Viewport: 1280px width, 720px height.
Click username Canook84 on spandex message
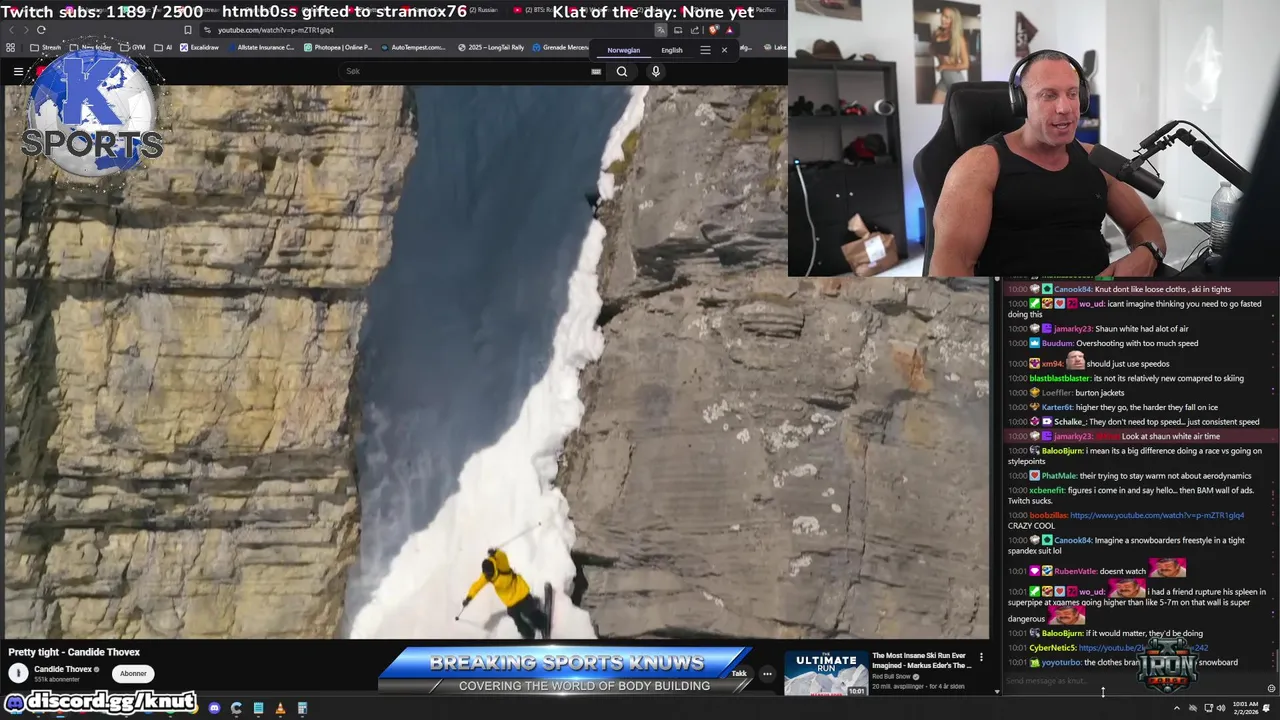click(1073, 540)
